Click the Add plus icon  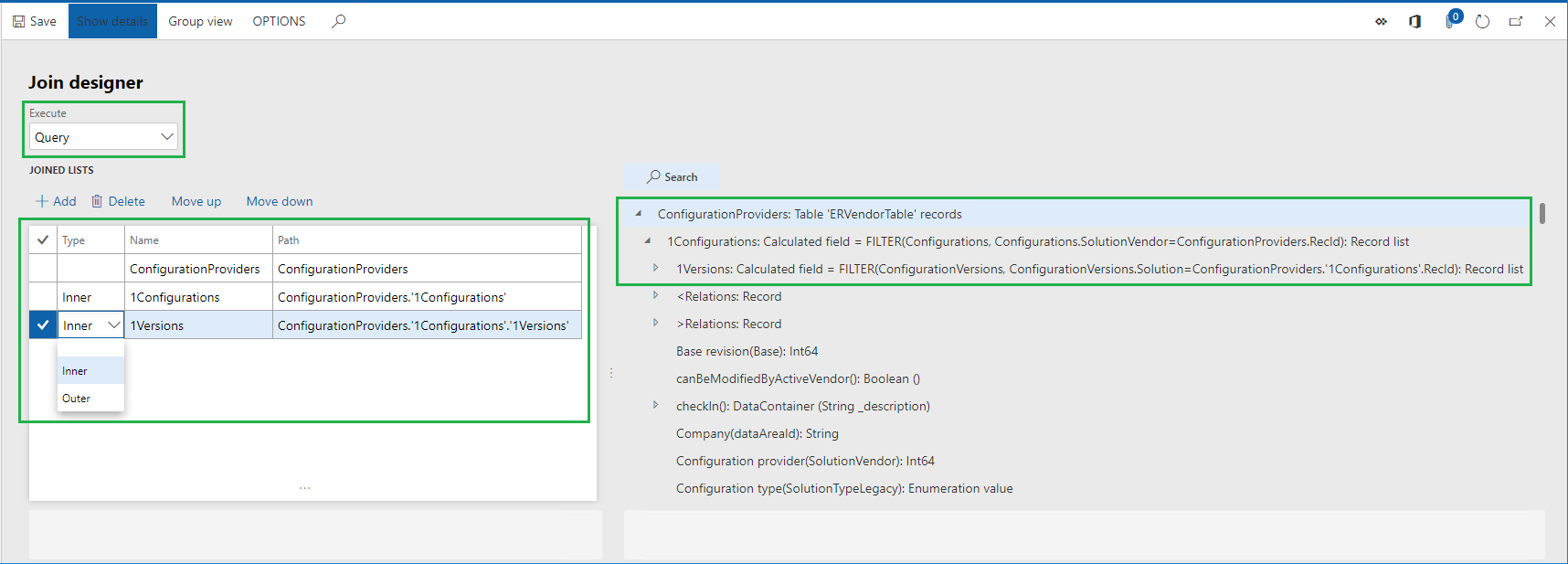click(x=41, y=201)
